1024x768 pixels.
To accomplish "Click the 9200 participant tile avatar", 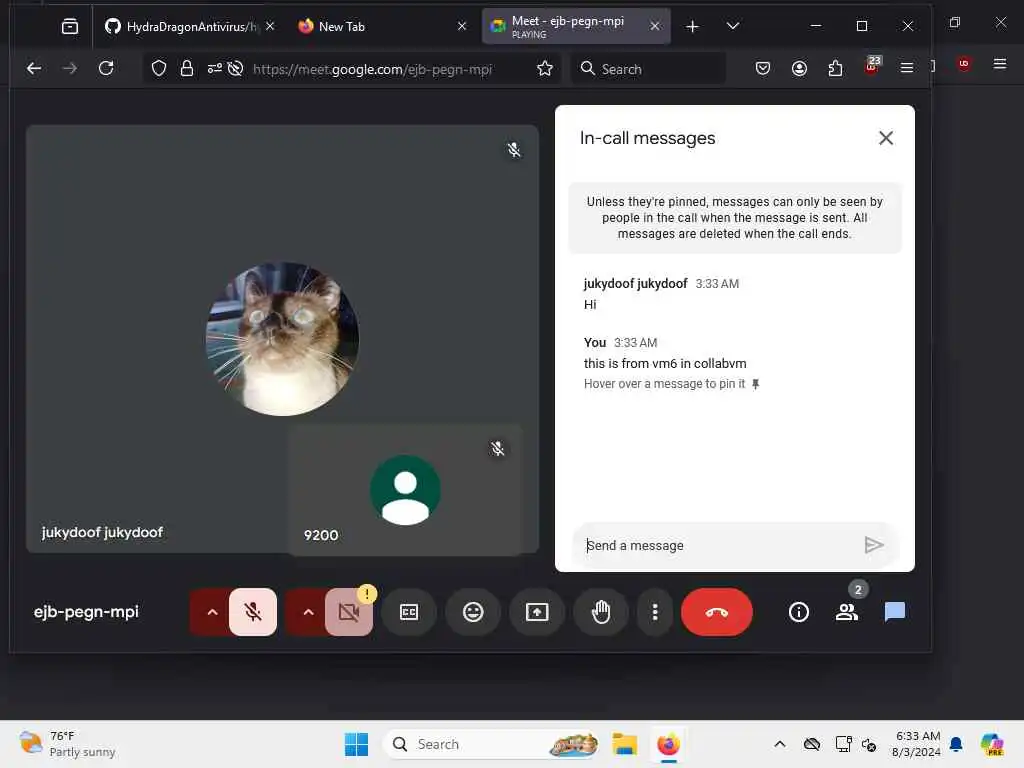I will pos(405,490).
